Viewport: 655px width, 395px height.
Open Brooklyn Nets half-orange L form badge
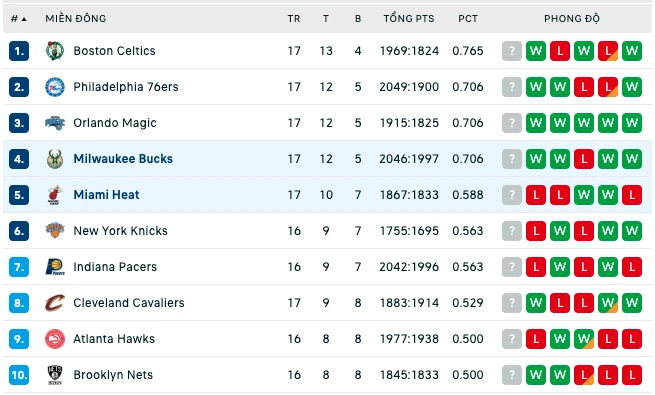[x=584, y=375]
